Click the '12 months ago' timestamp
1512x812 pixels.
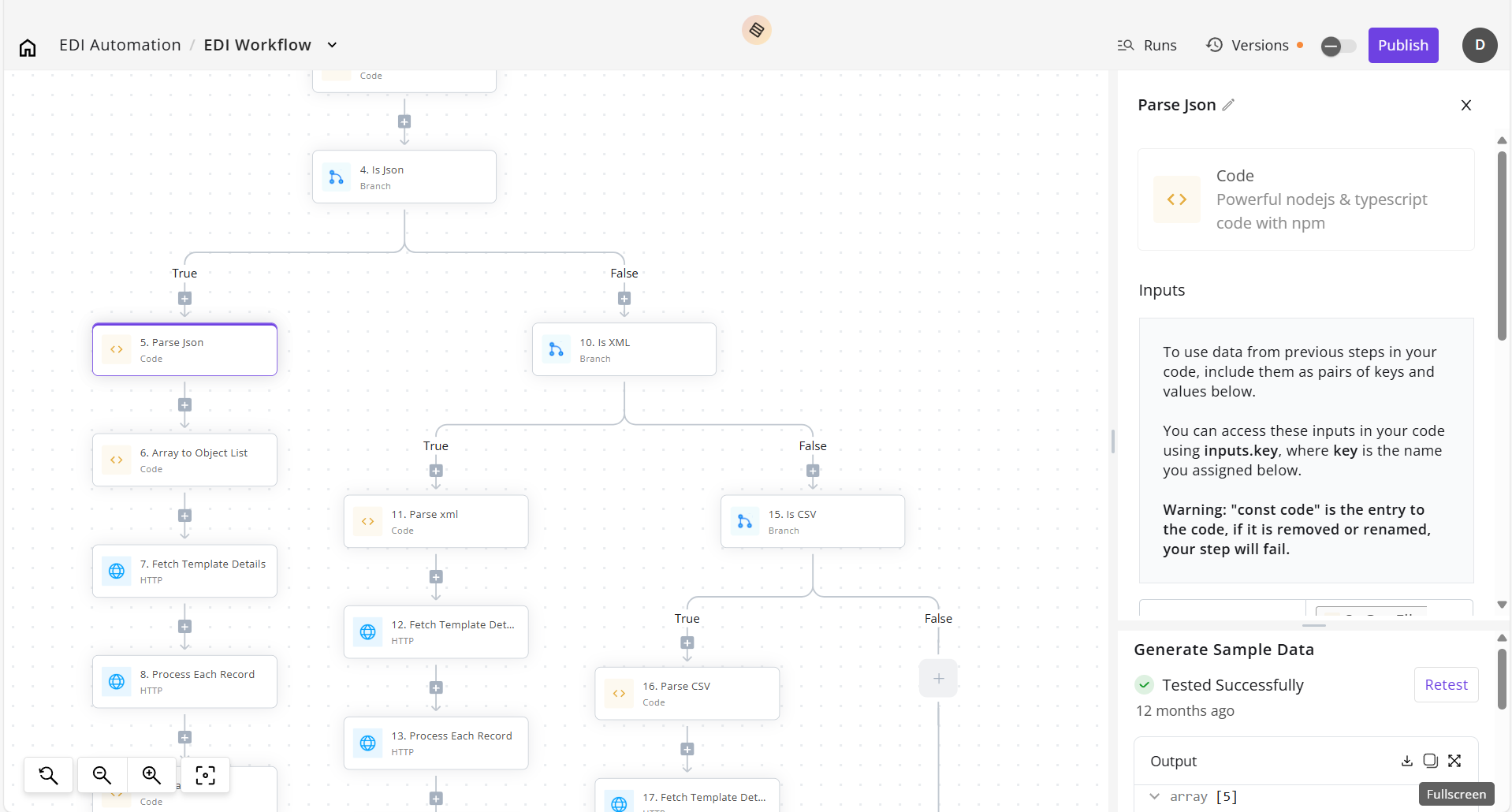(1185, 710)
